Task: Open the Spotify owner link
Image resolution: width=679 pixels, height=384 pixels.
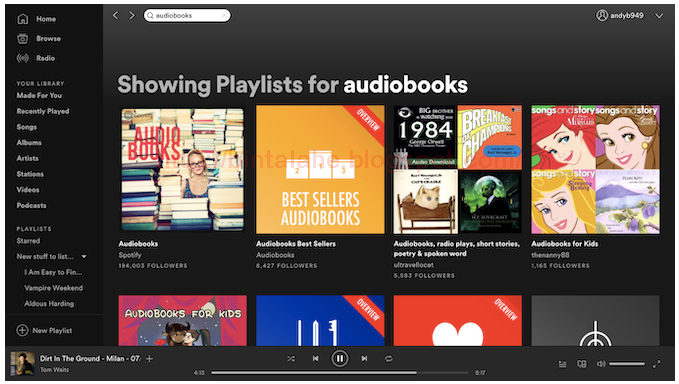Action: [x=130, y=255]
